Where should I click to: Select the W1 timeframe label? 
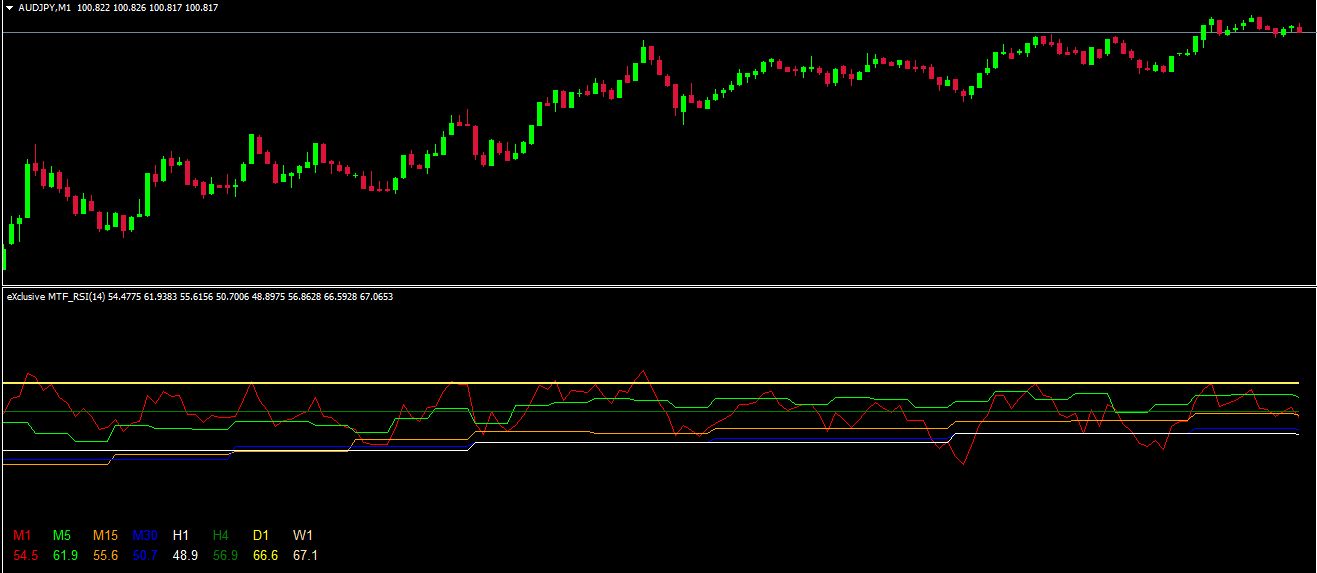pyautogui.click(x=303, y=536)
